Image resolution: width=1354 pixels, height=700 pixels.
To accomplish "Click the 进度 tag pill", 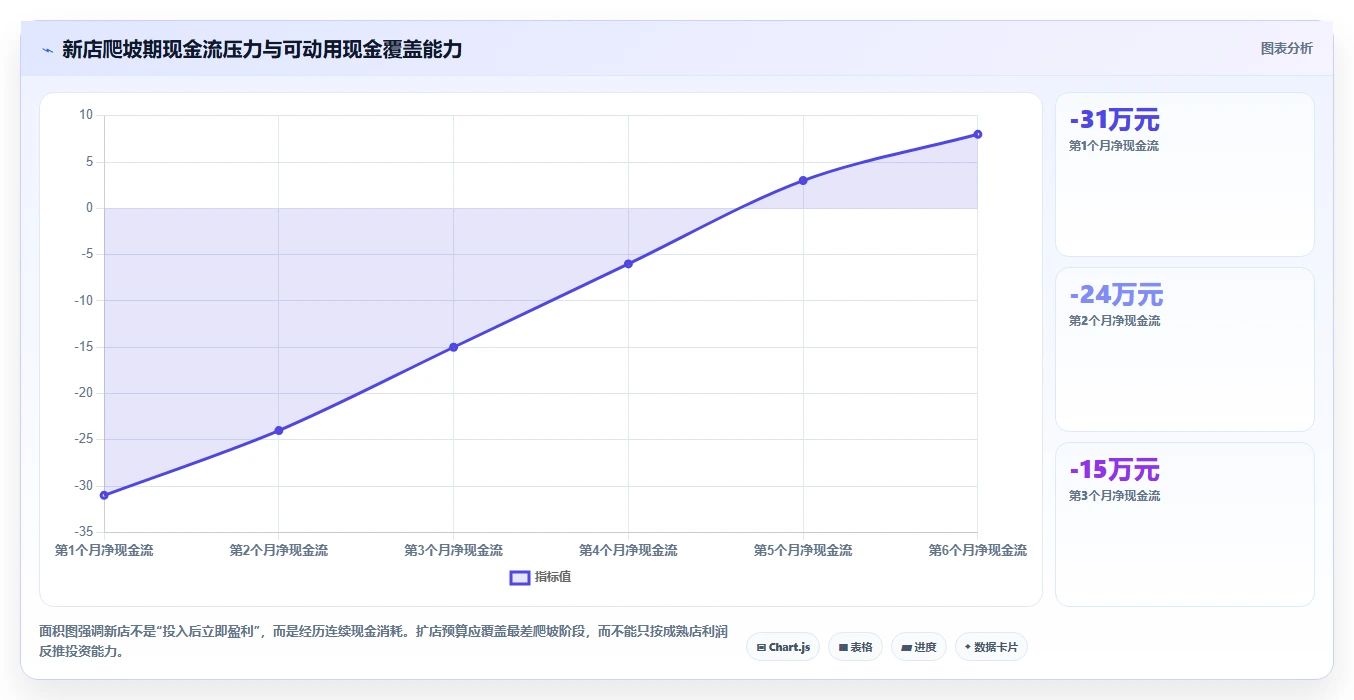I will coord(918,647).
